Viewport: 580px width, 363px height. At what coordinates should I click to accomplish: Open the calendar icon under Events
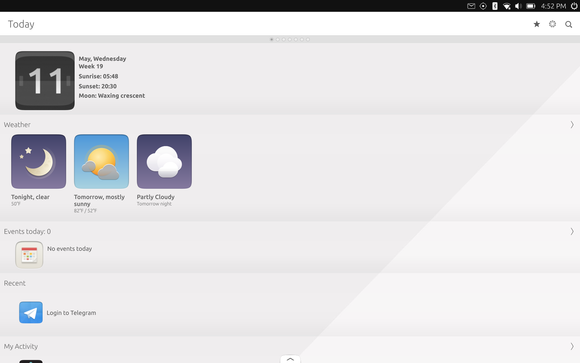click(29, 255)
